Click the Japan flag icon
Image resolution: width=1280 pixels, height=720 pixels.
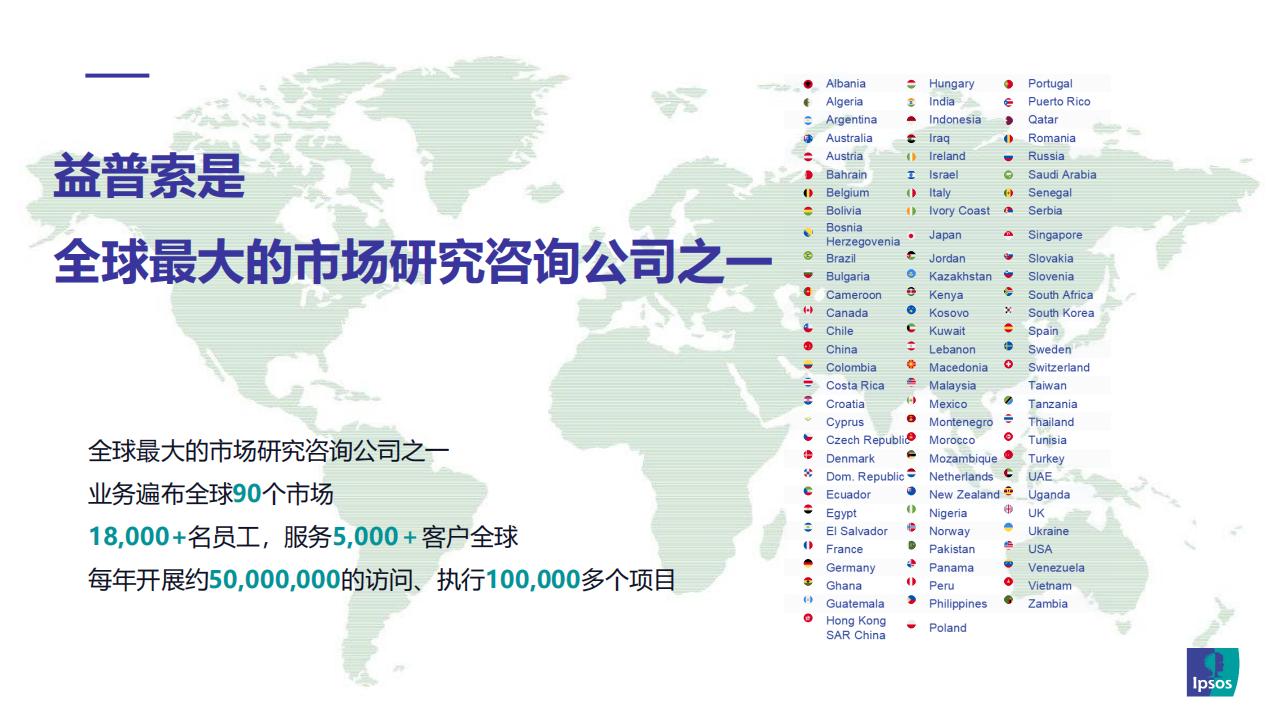pyautogui.click(x=911, y=235)
